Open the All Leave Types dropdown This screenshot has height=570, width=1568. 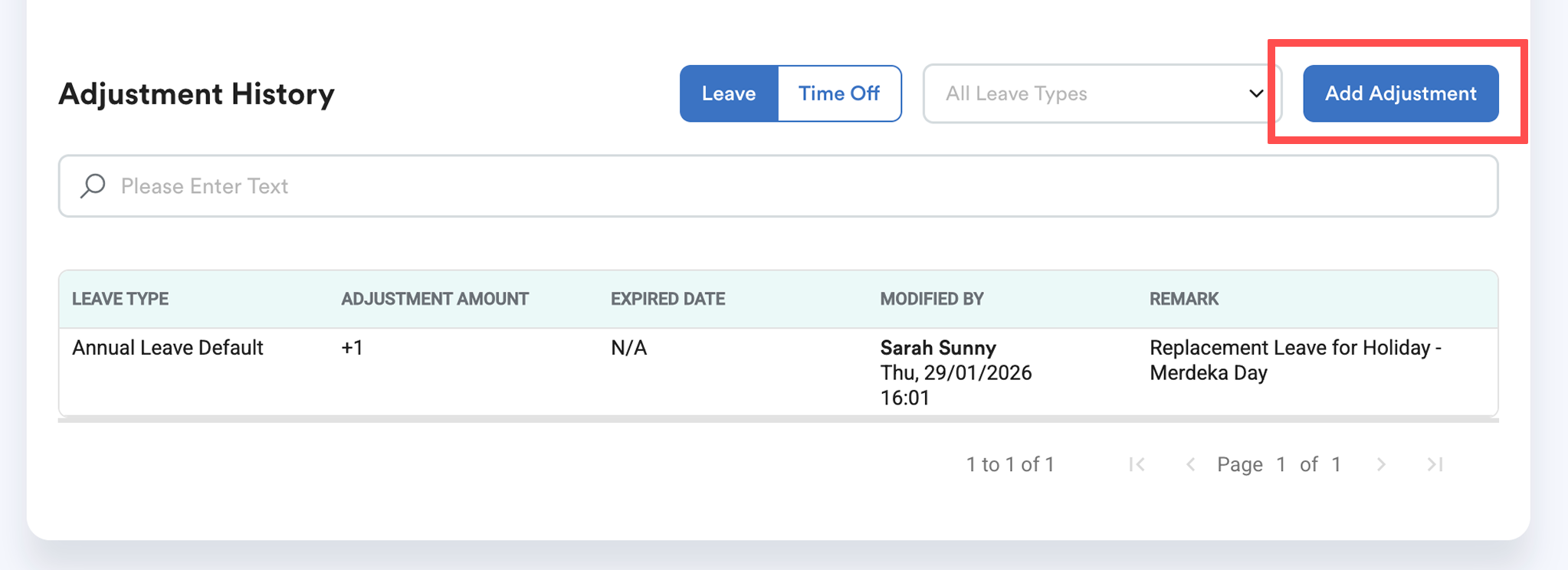(1101, 93)
